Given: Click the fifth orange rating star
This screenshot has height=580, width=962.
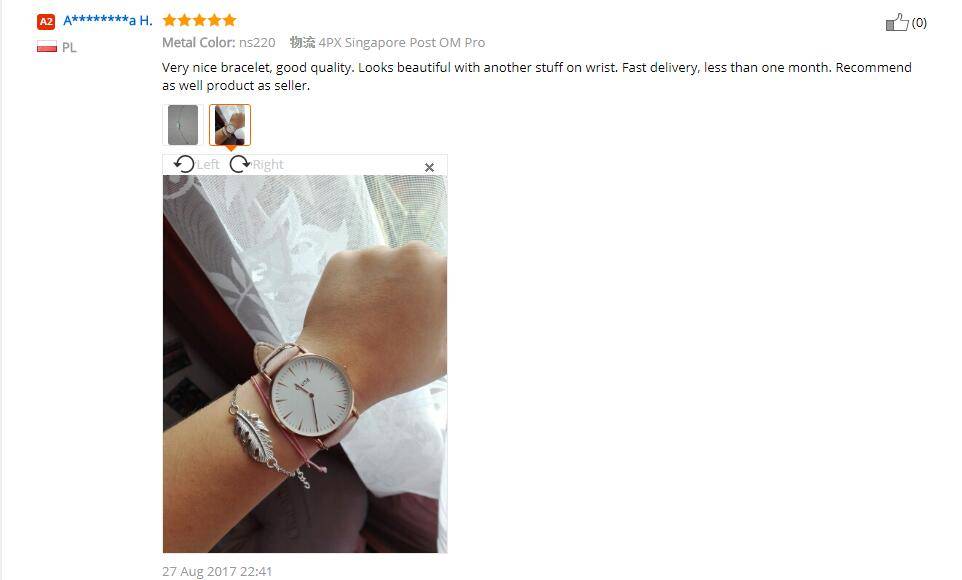Looking at the screenshot, I should pos(229,20).
